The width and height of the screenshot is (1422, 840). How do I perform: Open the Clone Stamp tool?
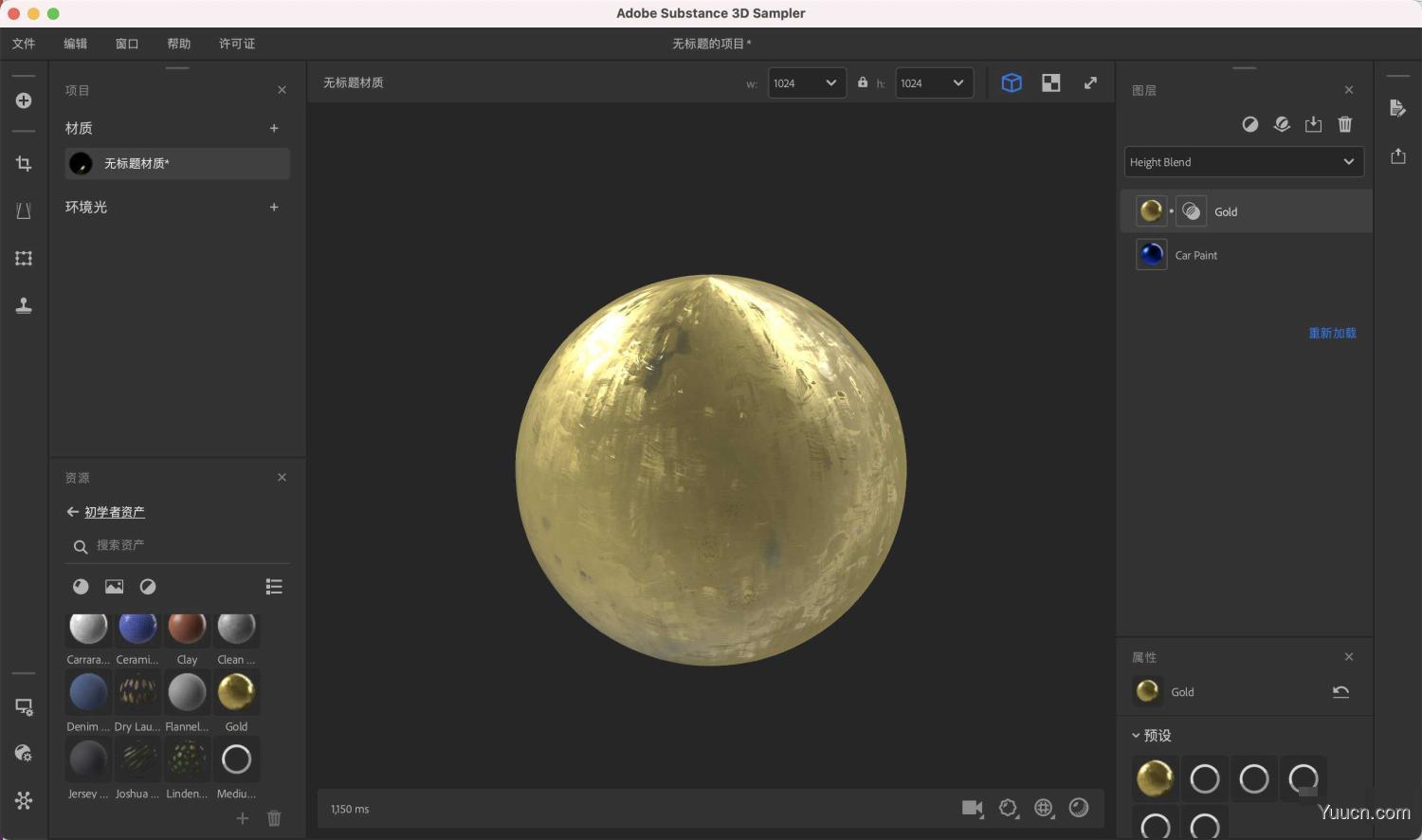coord(24,305)
